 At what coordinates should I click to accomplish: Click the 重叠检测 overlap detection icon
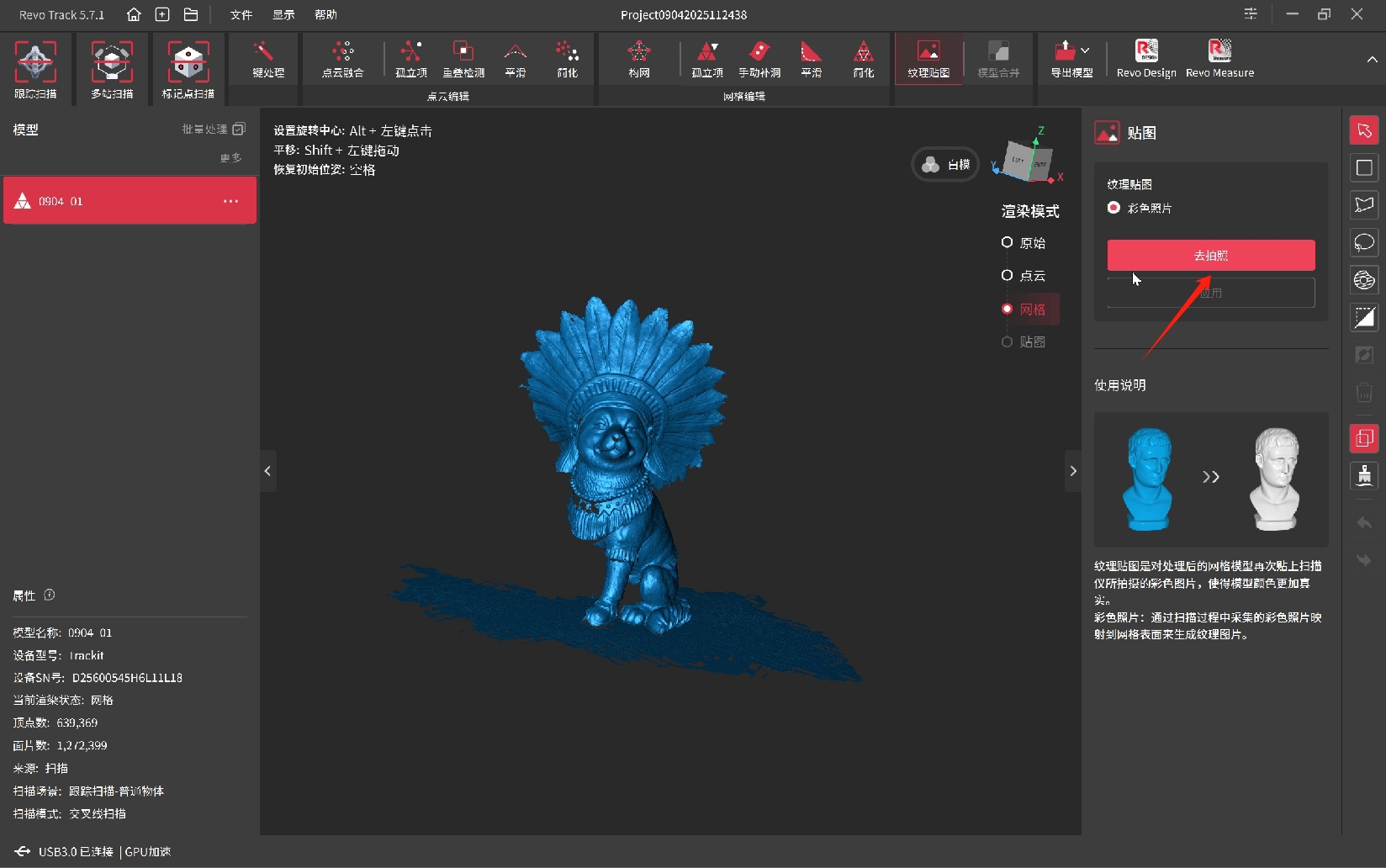(x=463, y=59)
